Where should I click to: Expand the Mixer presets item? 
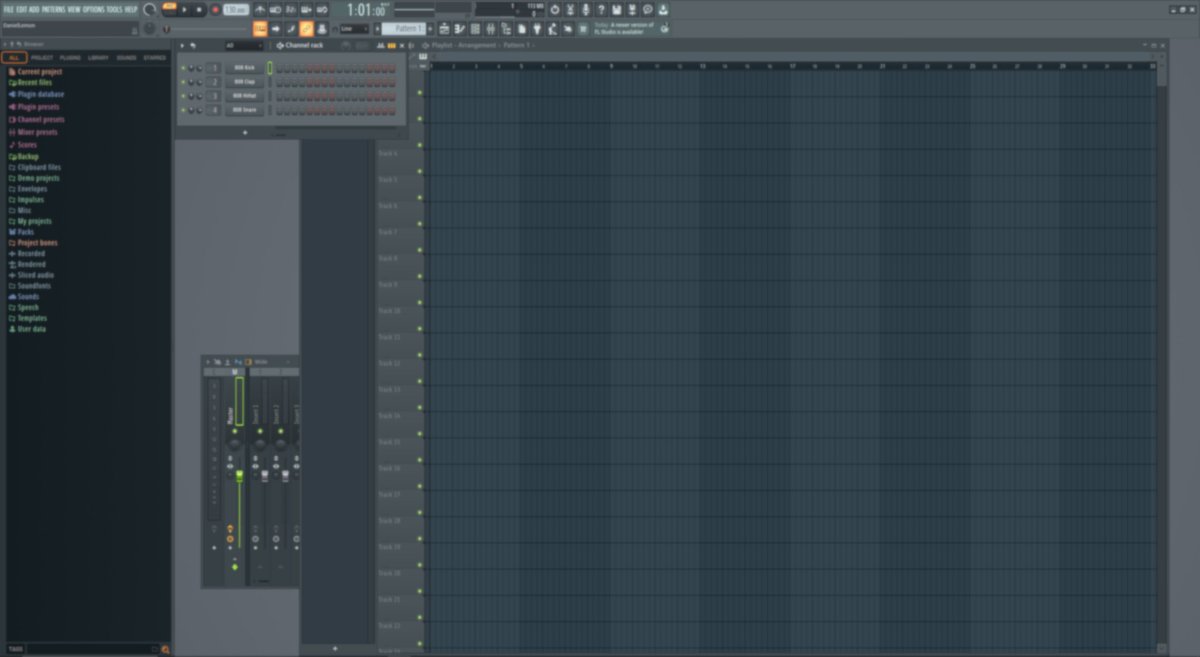pyautogui.click(x=33, y=132)
